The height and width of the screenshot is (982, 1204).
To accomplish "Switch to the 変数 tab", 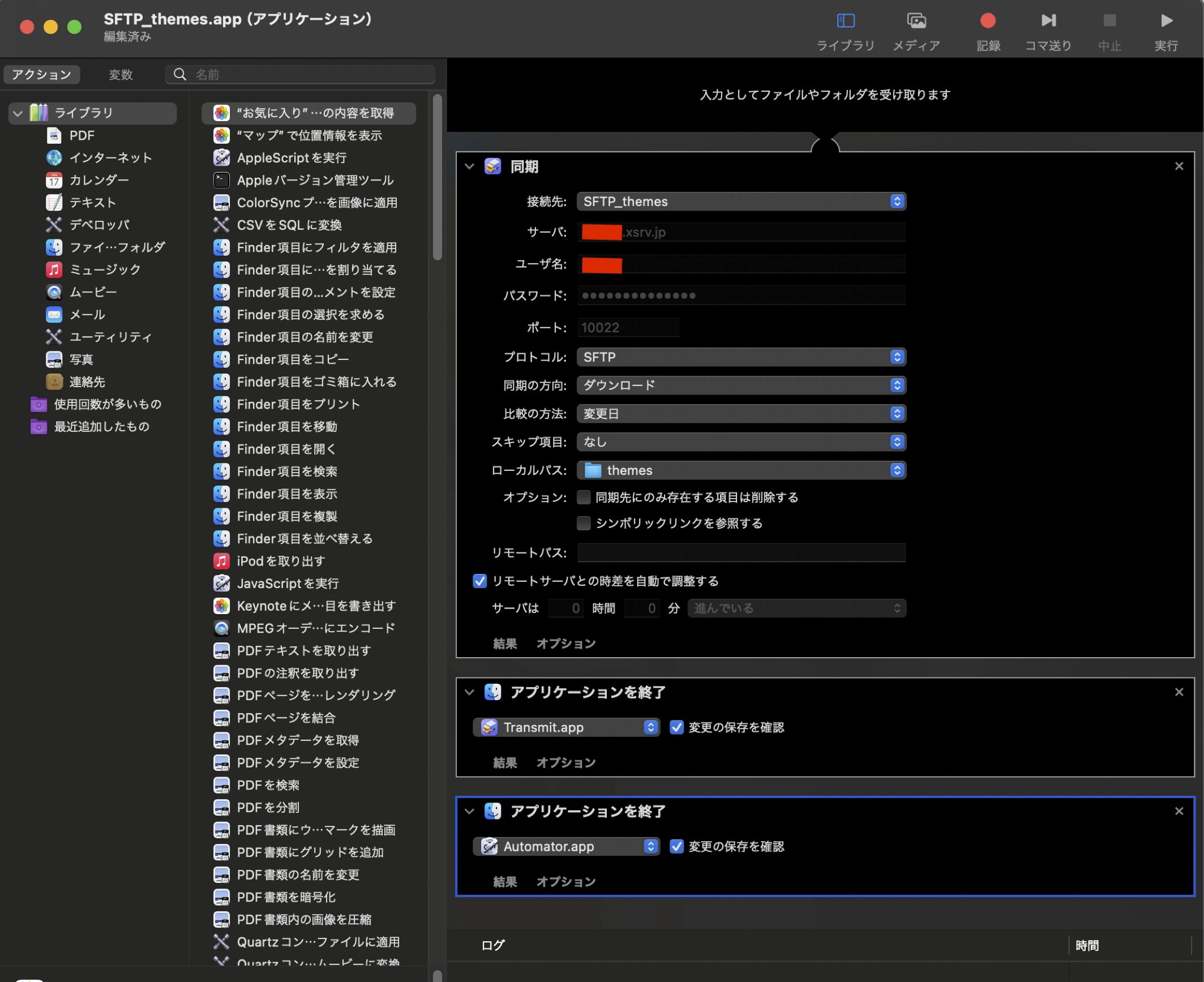I will coord(121,75).
